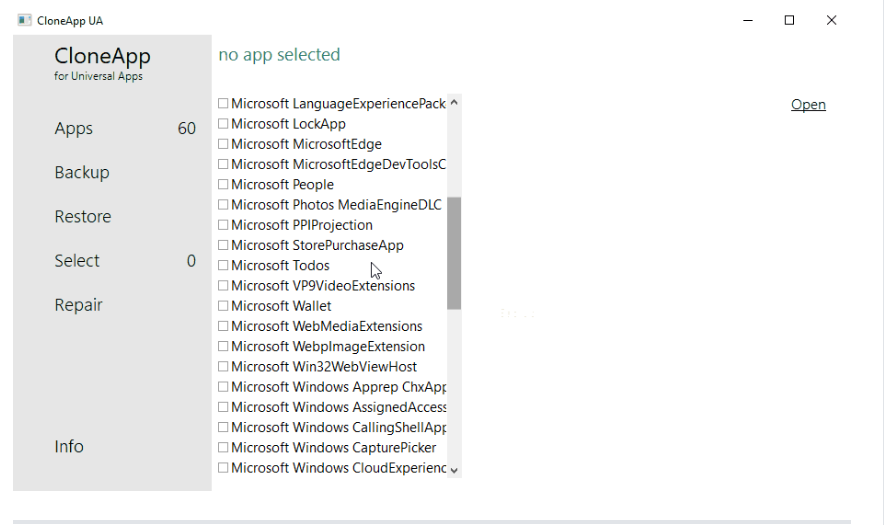Click the 'no app selected' heading

click(x=279, y=55)
